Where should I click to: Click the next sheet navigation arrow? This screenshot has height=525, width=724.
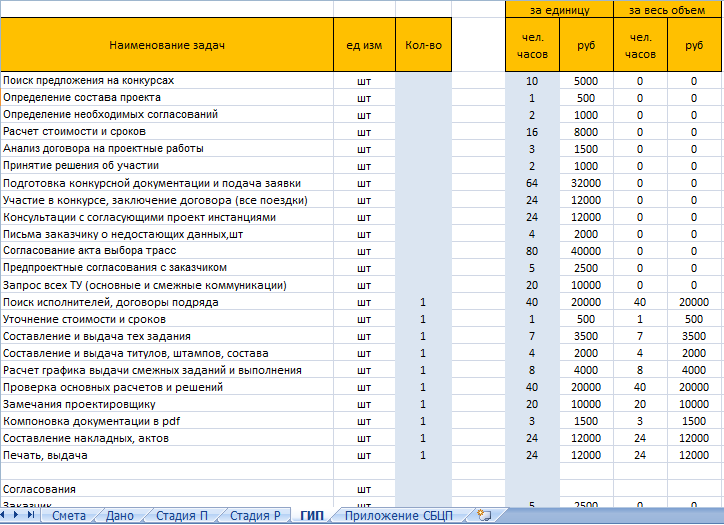[16, 514]
